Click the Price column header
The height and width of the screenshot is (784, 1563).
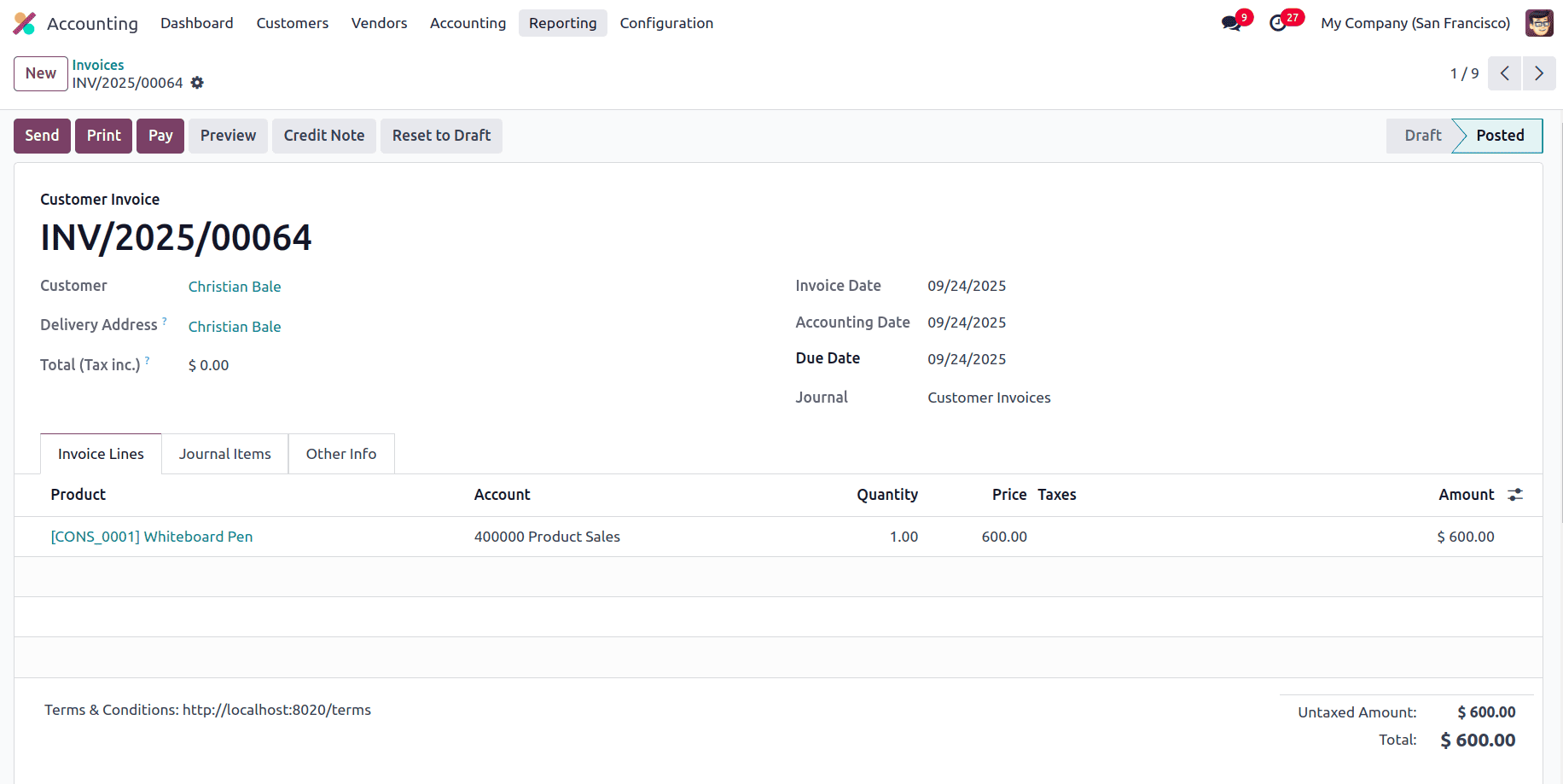pyautogui.click(x=1009, y=495)
